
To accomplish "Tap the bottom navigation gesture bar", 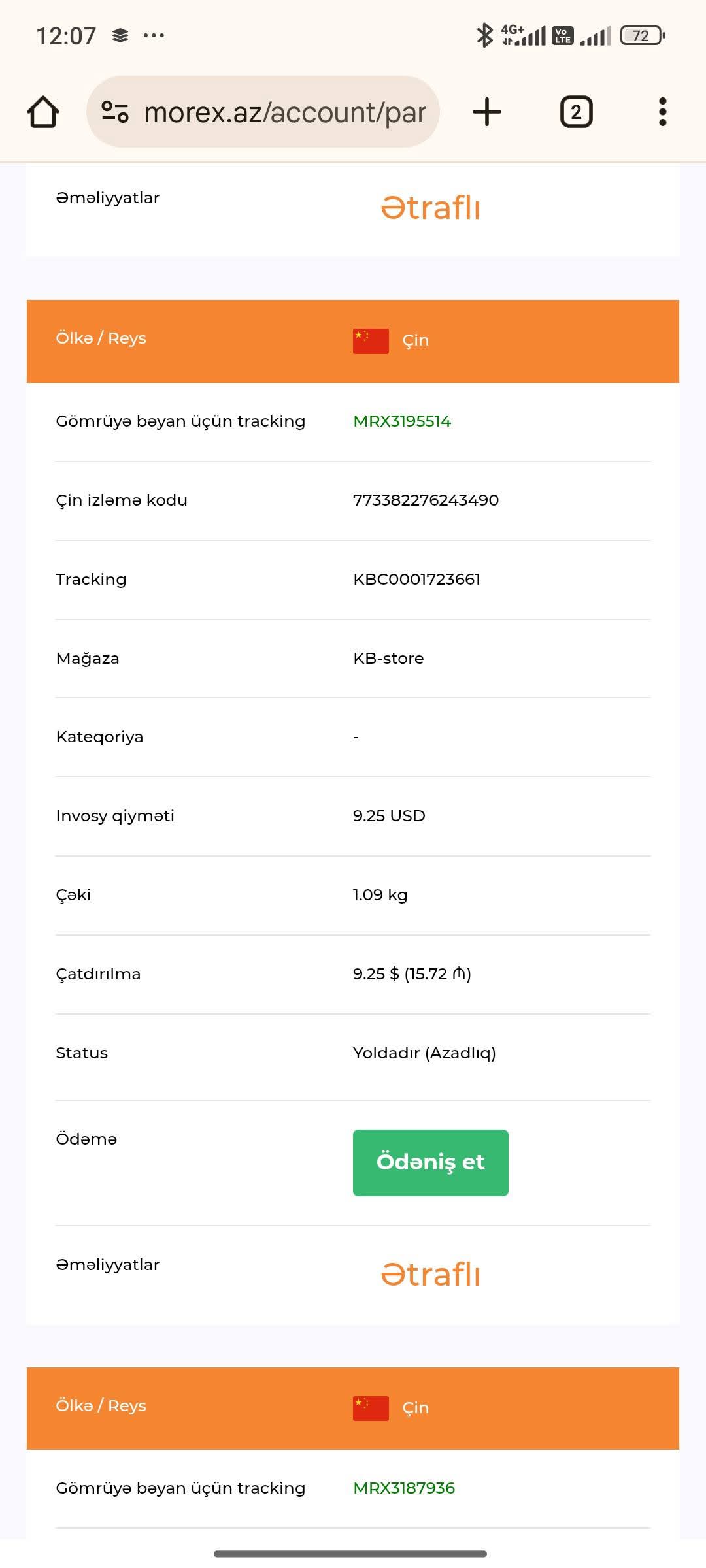I will tap(350, 1553).
